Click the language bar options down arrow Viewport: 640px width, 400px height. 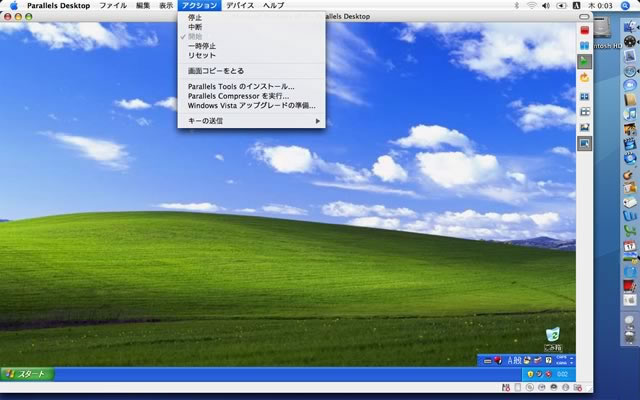click(572, 362)
